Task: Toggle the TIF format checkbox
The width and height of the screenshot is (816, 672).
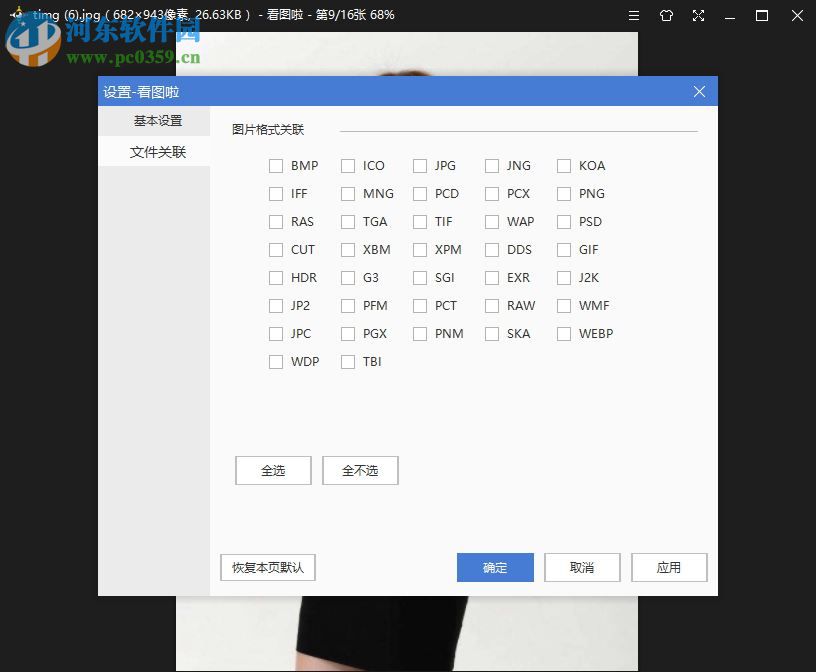Action: pos(420,221)
